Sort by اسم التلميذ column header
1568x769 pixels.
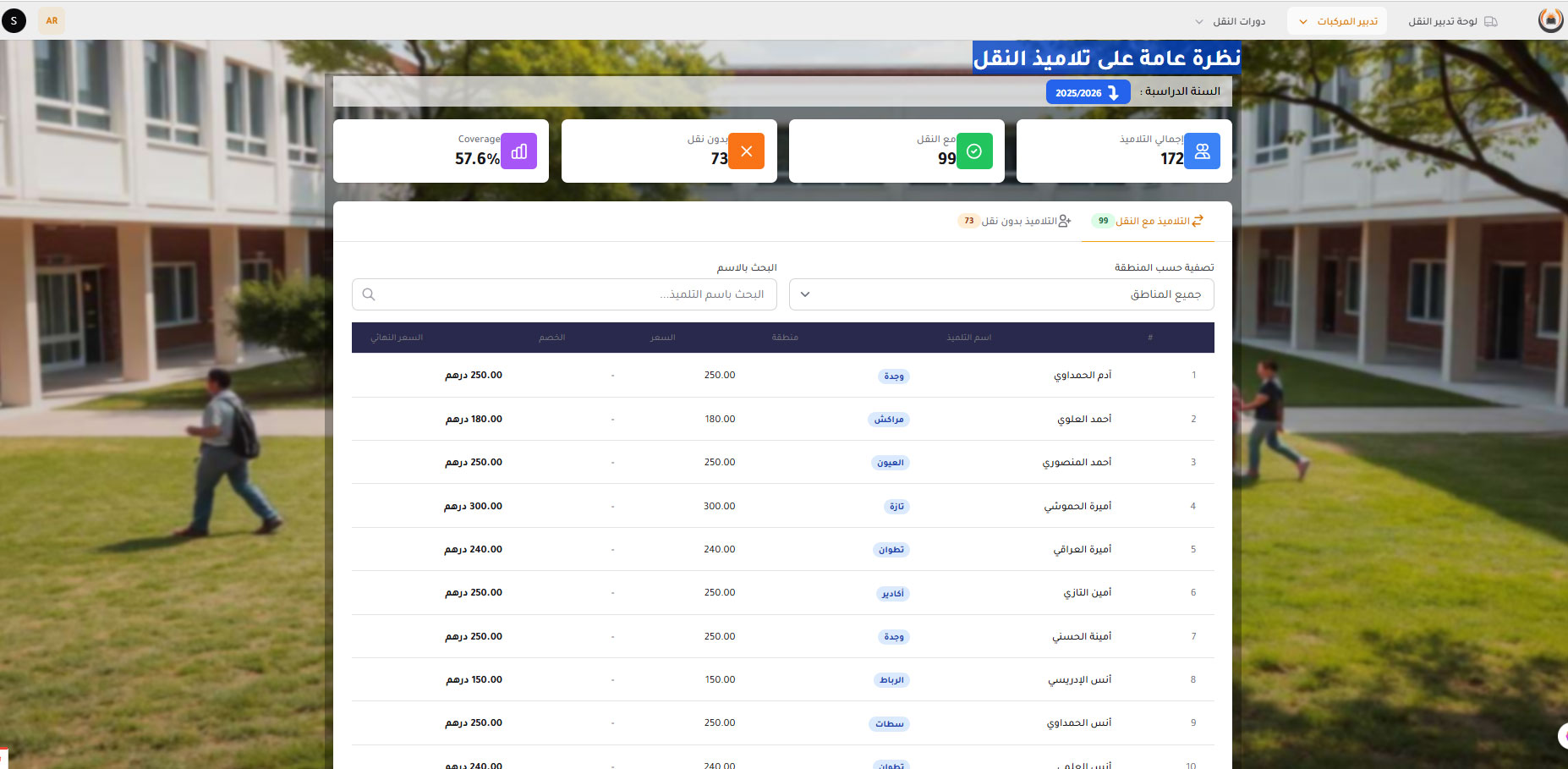tap(968, 338)
